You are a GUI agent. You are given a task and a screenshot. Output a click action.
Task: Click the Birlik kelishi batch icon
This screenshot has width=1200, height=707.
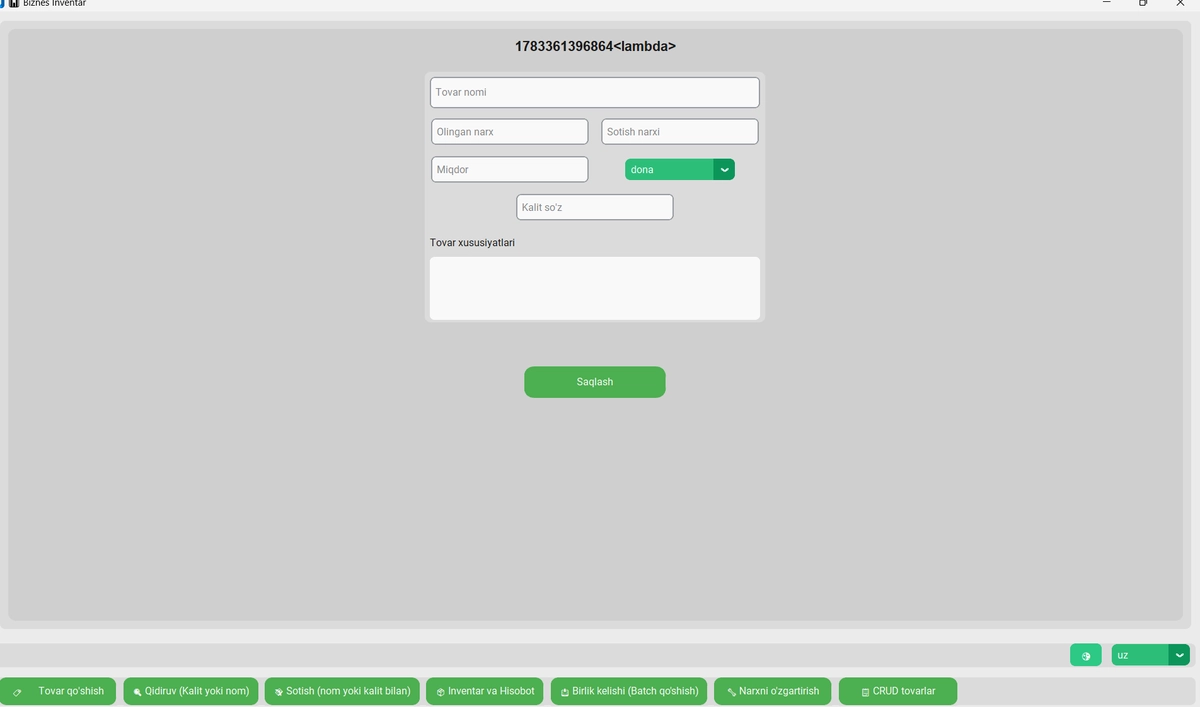pos(564,692)
